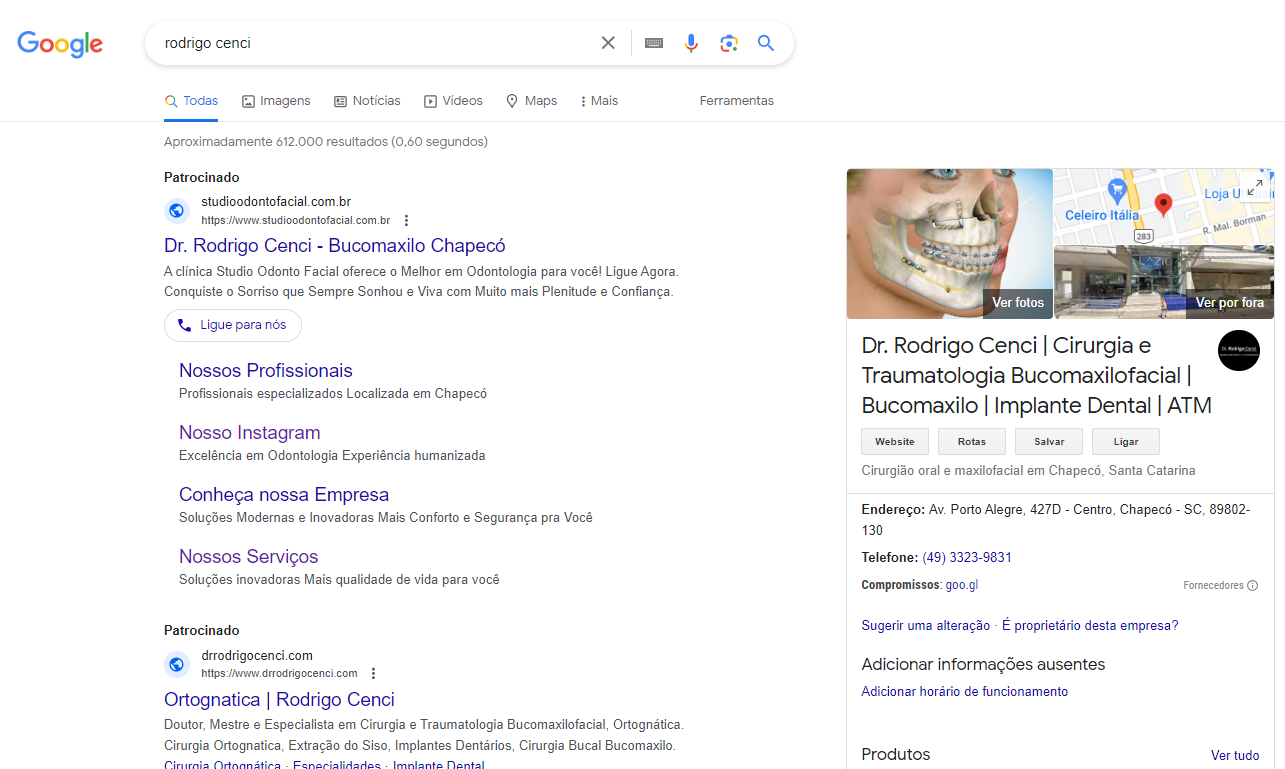The height and width of the screenshot is (769, 1285).
Task: Click the Ligar call button
Action: pos(1126,441)
